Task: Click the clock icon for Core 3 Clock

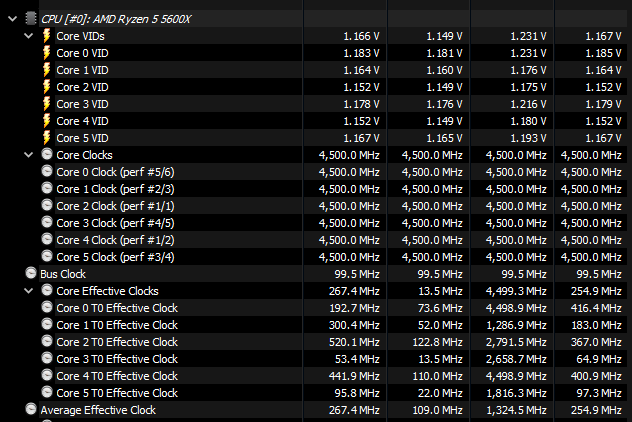Action: pos(47,222)
